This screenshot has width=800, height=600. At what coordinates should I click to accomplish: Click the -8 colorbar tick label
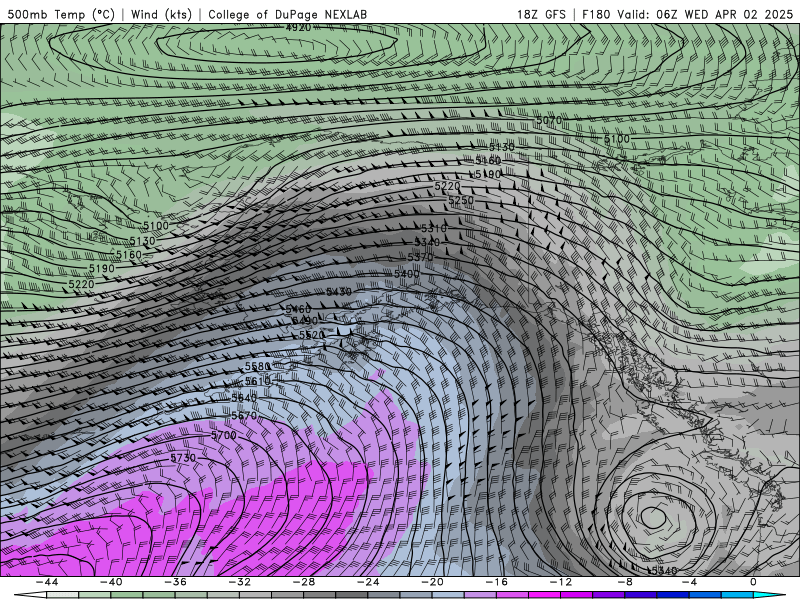coord(625,582)
